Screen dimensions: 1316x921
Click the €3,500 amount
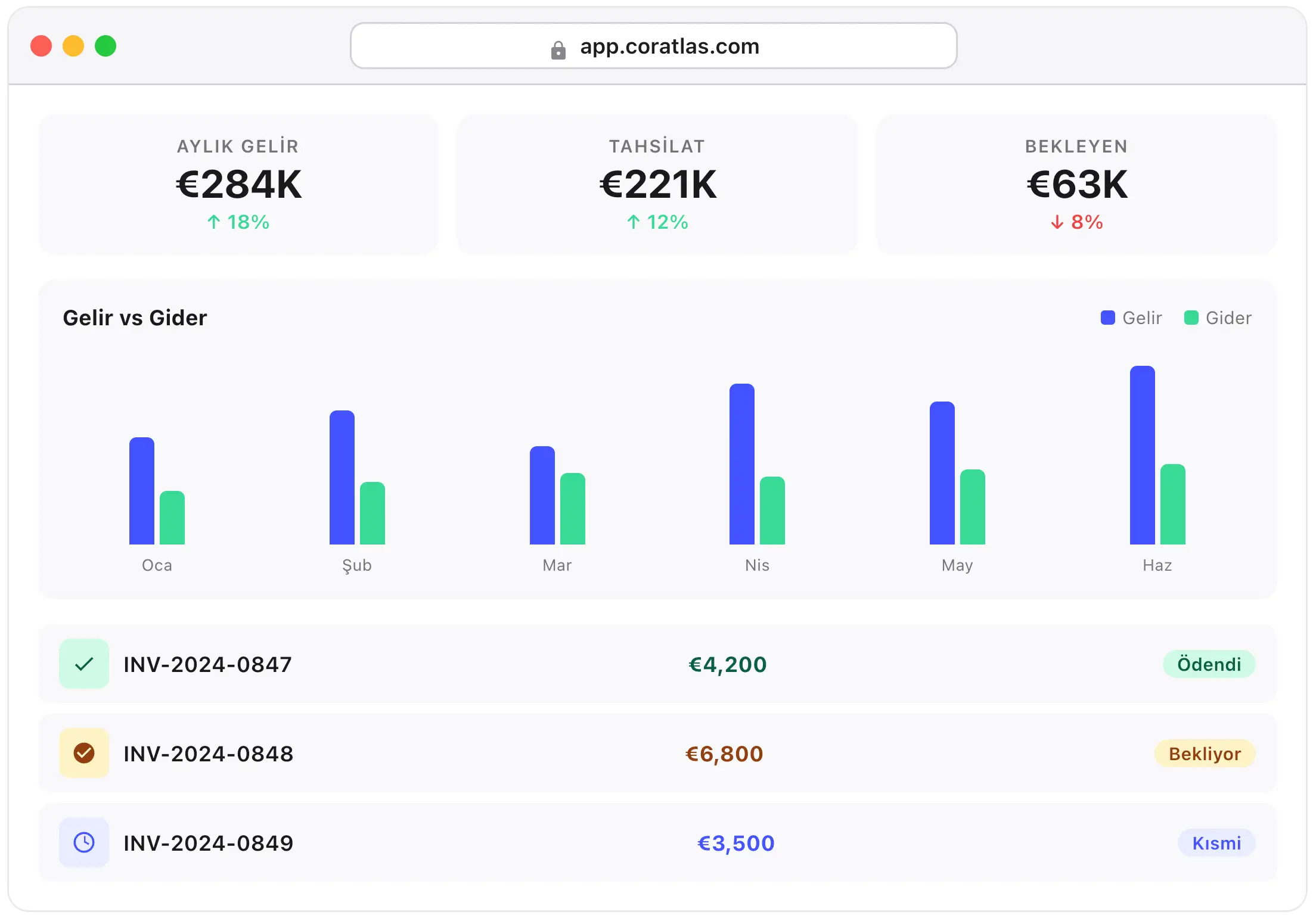(736, 843)
